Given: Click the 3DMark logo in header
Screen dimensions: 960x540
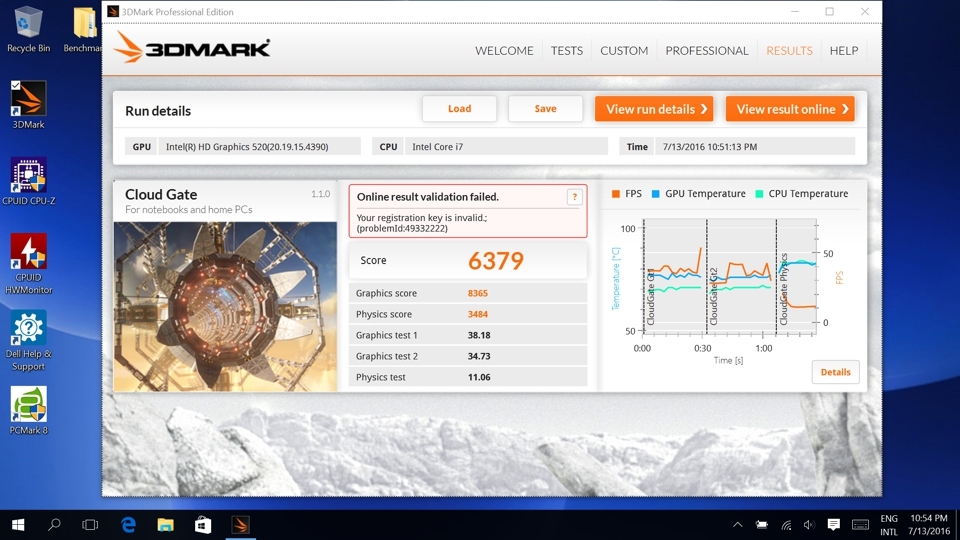Looking at the screenshot, I should tap(192, 48).
